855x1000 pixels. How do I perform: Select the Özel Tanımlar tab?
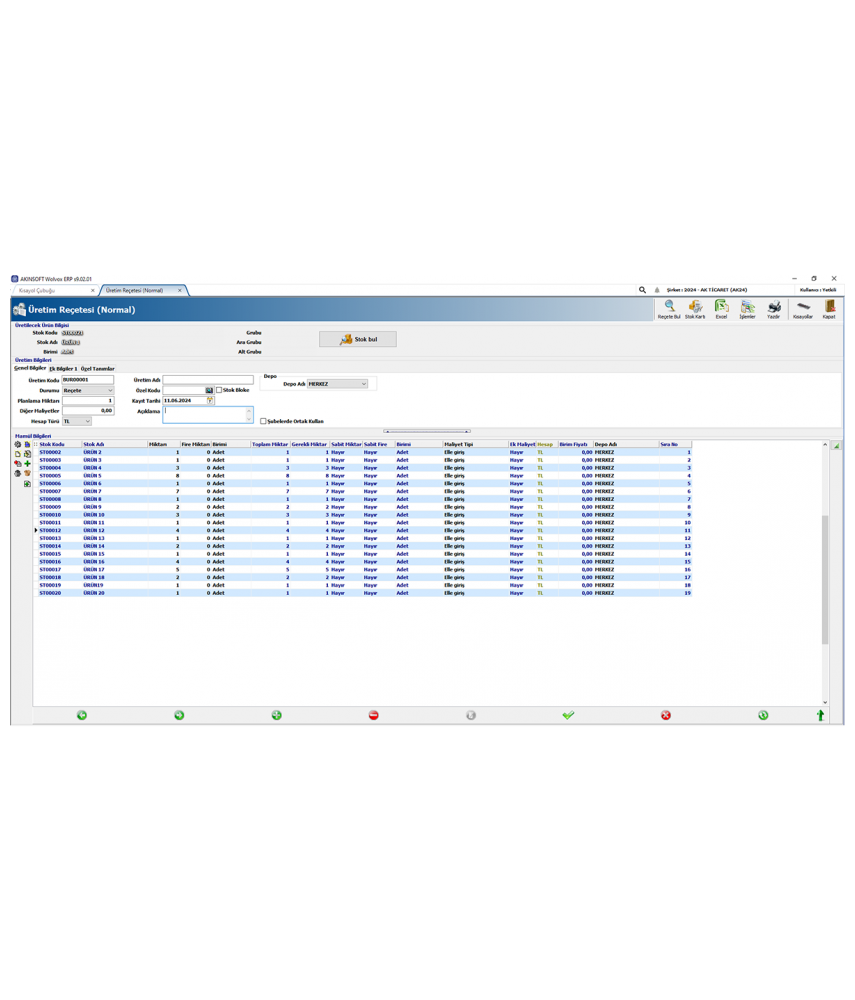[x=98, y=369]
